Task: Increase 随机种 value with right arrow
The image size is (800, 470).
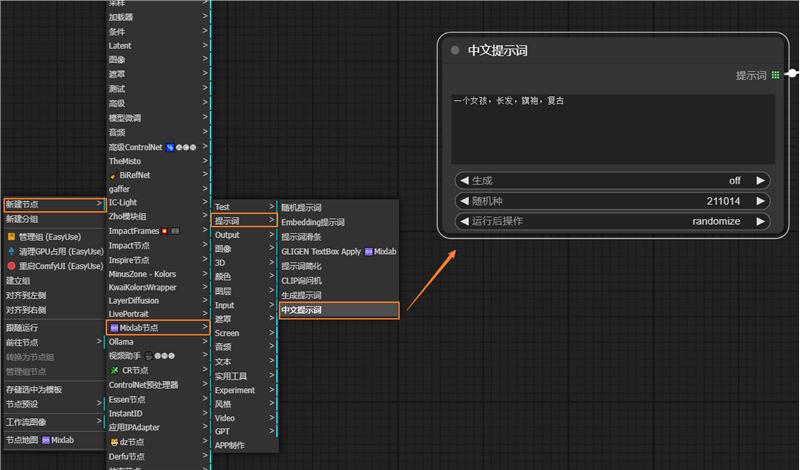Action: 761,201
